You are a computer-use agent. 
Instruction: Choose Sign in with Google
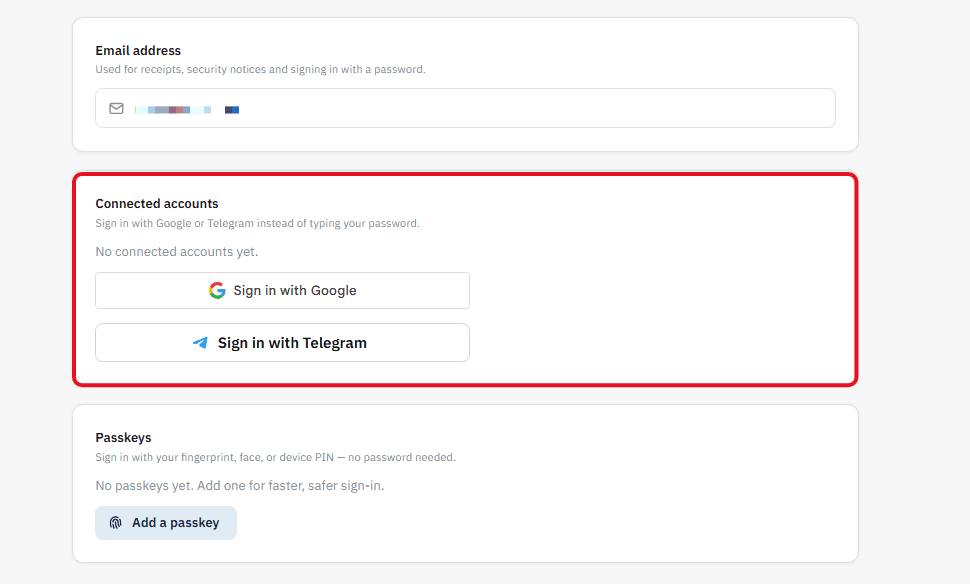282,290
